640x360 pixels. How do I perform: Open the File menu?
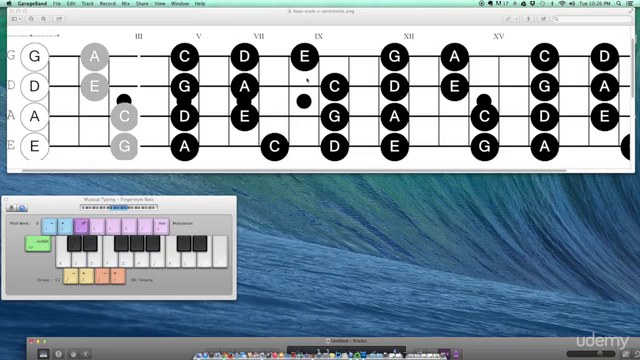(57, 3)
